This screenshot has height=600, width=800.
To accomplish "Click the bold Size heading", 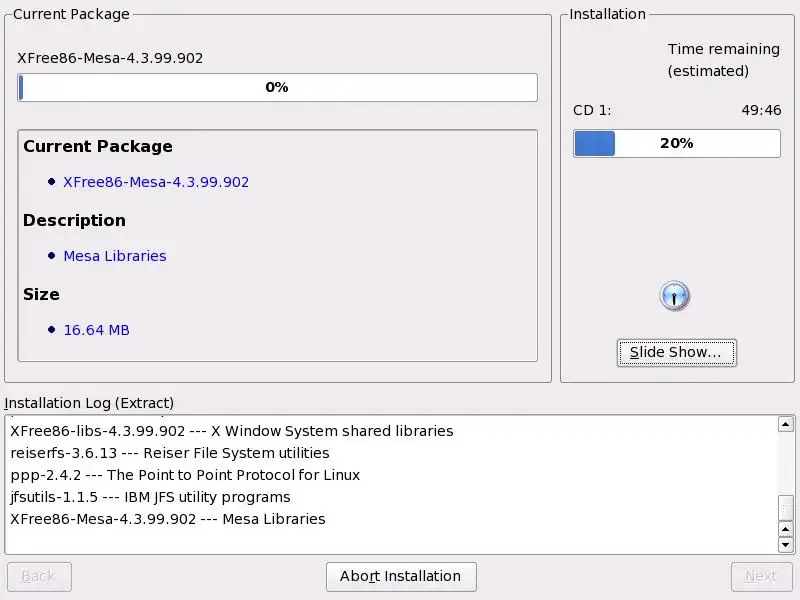I will click(41, 294).
